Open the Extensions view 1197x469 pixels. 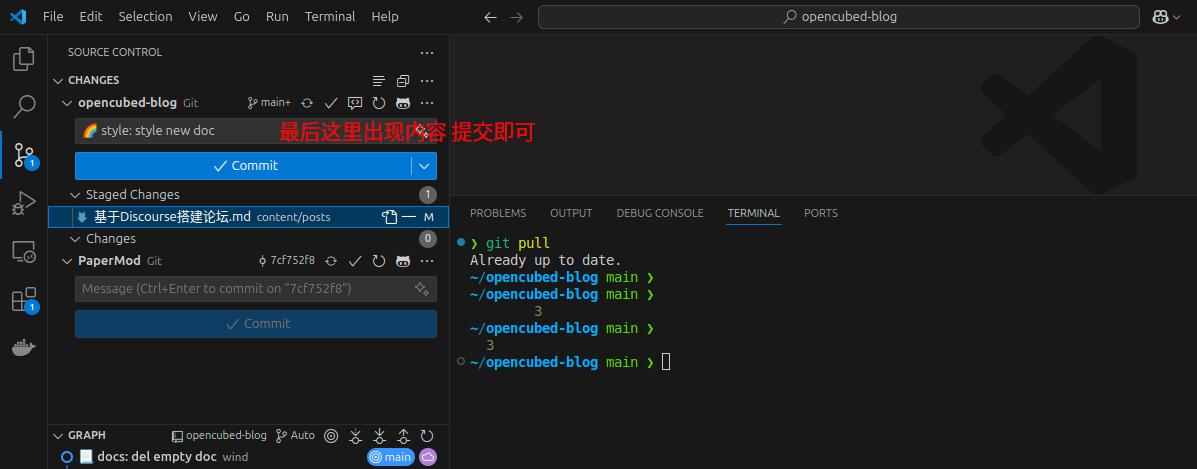point(23,300)
